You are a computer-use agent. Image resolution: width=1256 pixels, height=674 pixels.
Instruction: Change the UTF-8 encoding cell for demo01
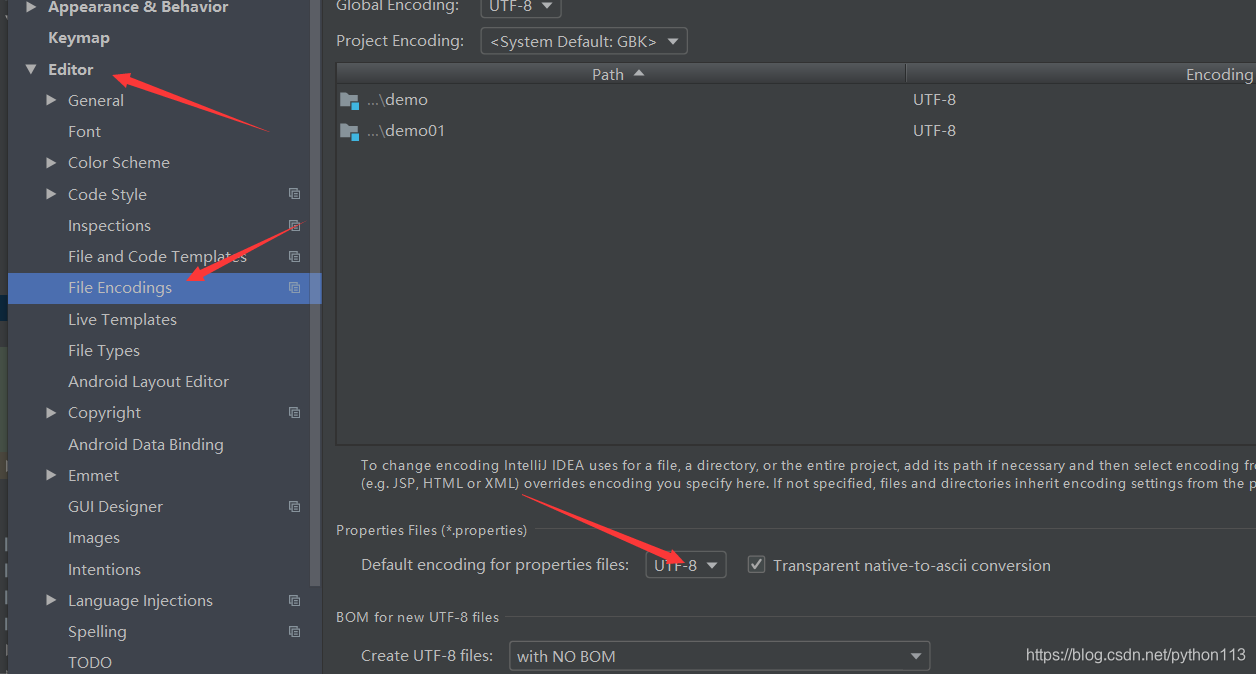pos(934,131)
